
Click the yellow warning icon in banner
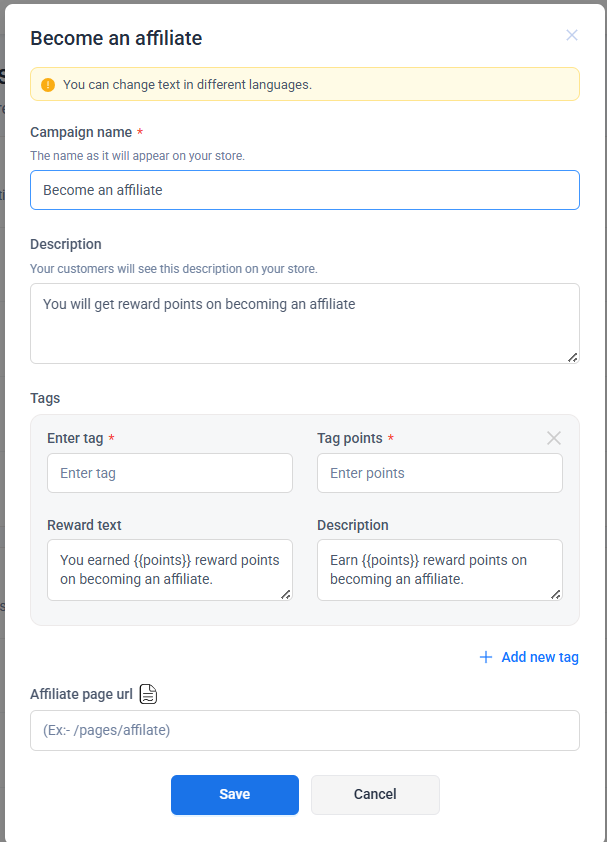pyautogui.click(x=48, y=85)
